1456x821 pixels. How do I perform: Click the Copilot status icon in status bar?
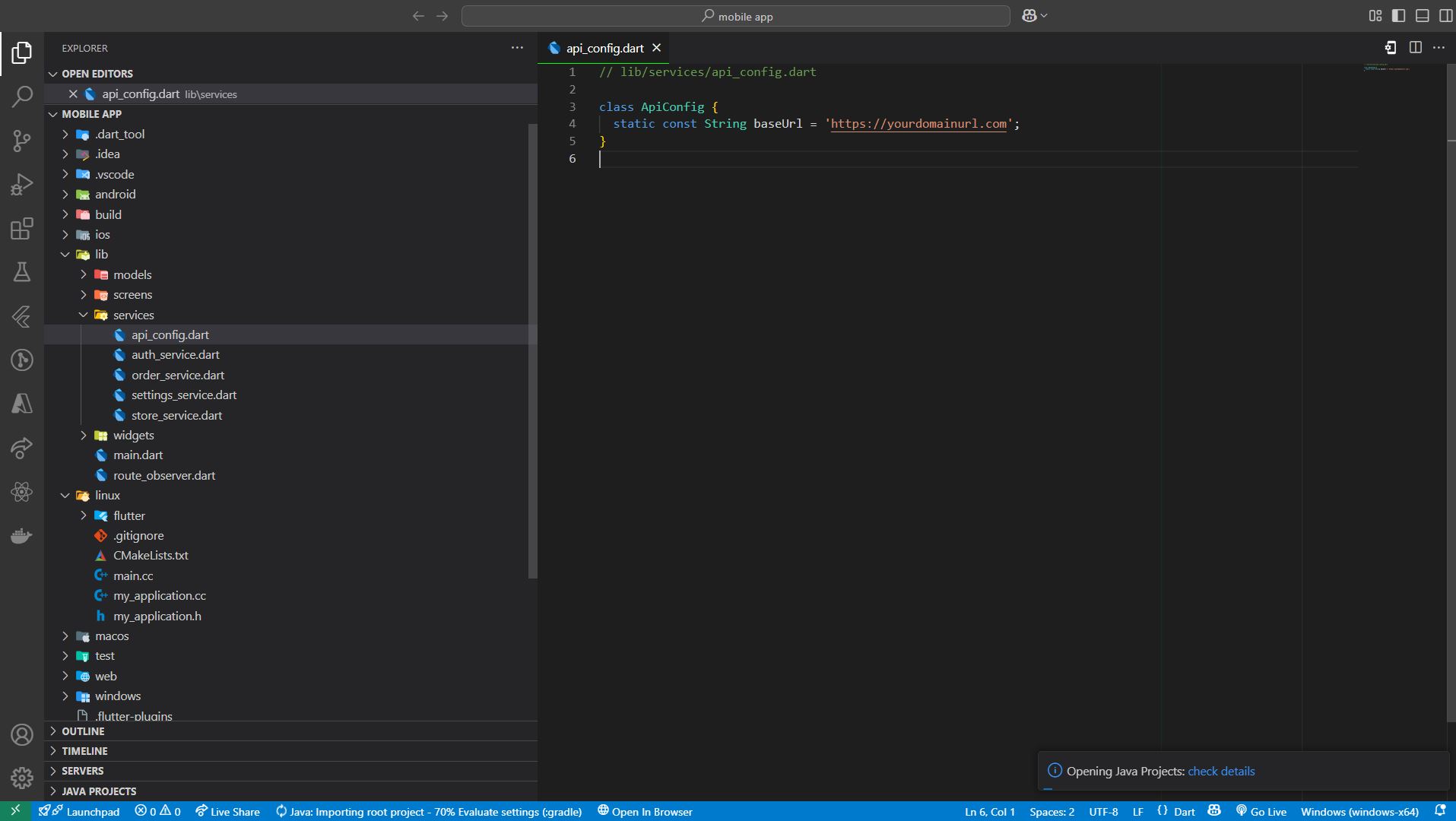pos(1214,811)
